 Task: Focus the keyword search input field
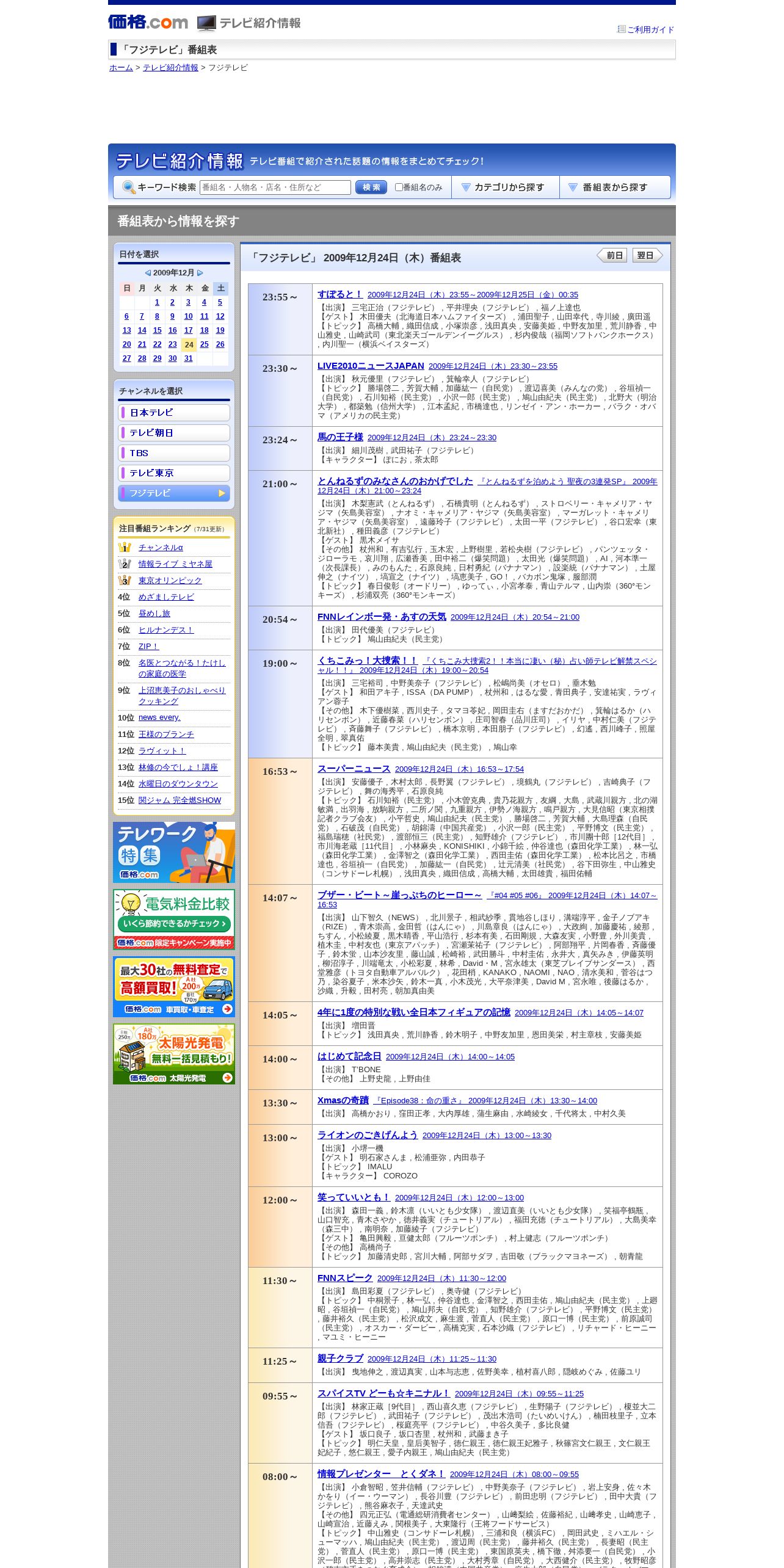point(275,187)
